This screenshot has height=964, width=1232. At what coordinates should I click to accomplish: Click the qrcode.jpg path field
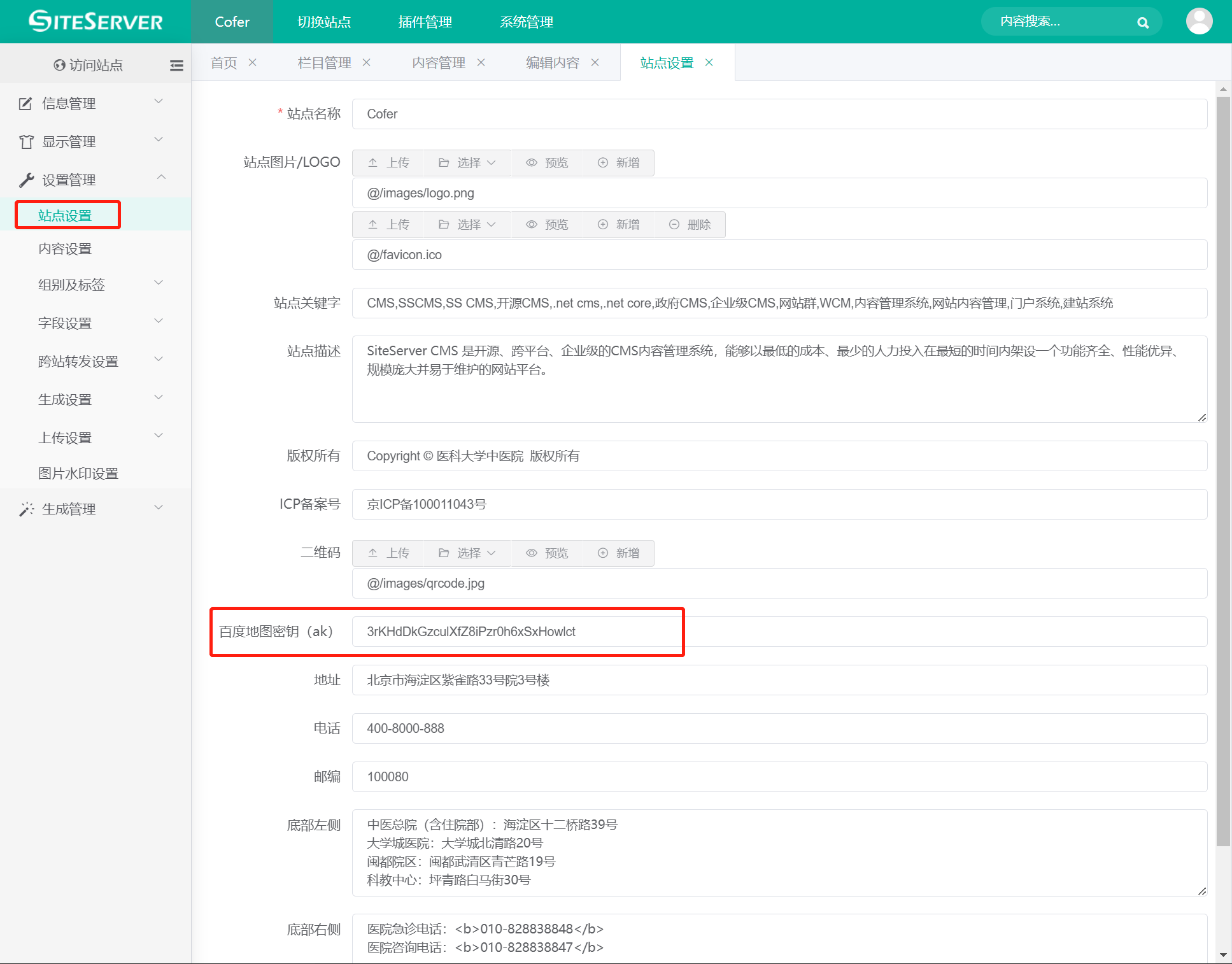(779, 583)
